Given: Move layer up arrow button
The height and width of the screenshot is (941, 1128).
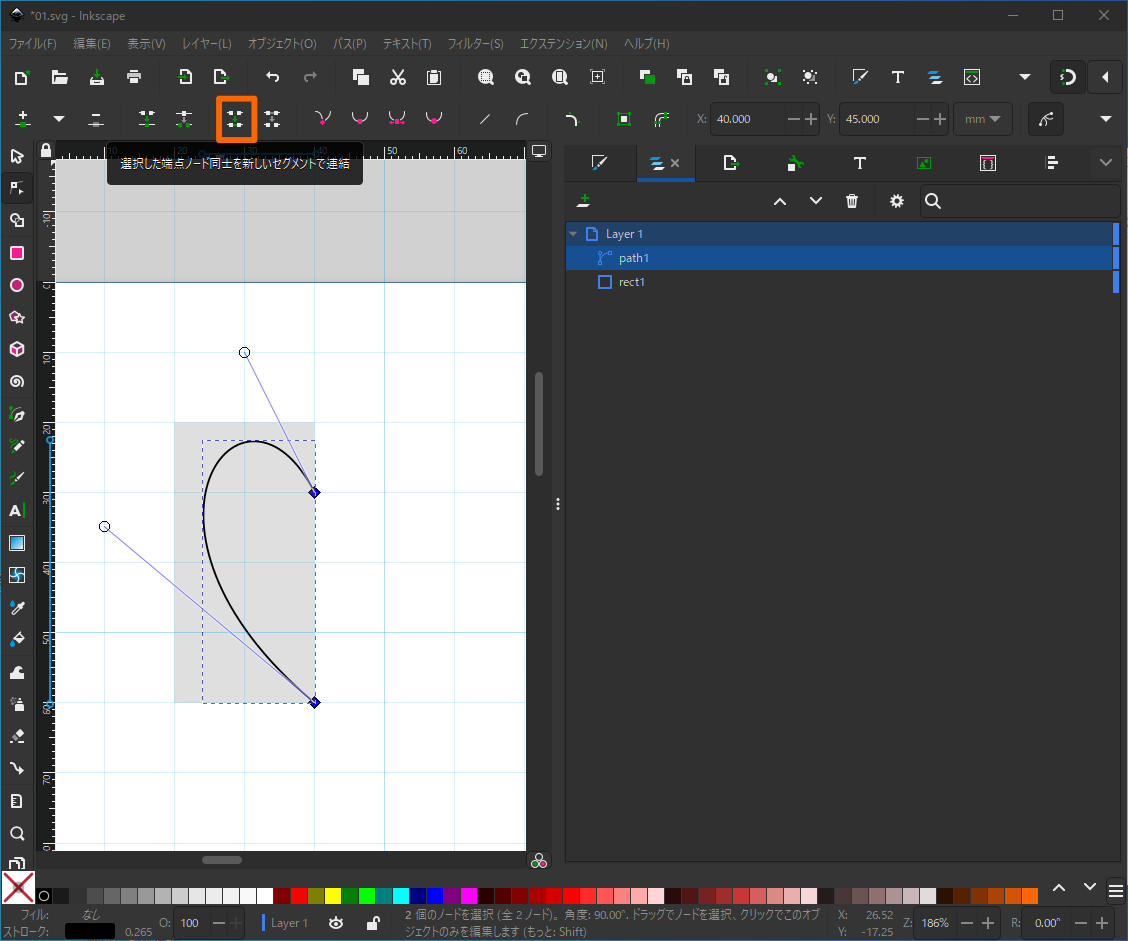Looking at the screenshot, I should click(780, 201).
